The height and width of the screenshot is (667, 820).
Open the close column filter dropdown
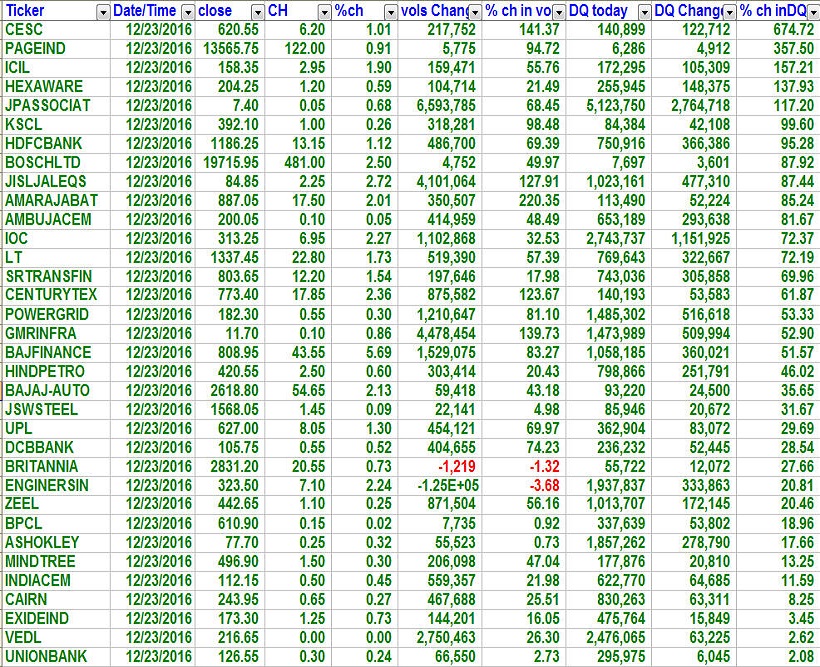tap(257, 12)
